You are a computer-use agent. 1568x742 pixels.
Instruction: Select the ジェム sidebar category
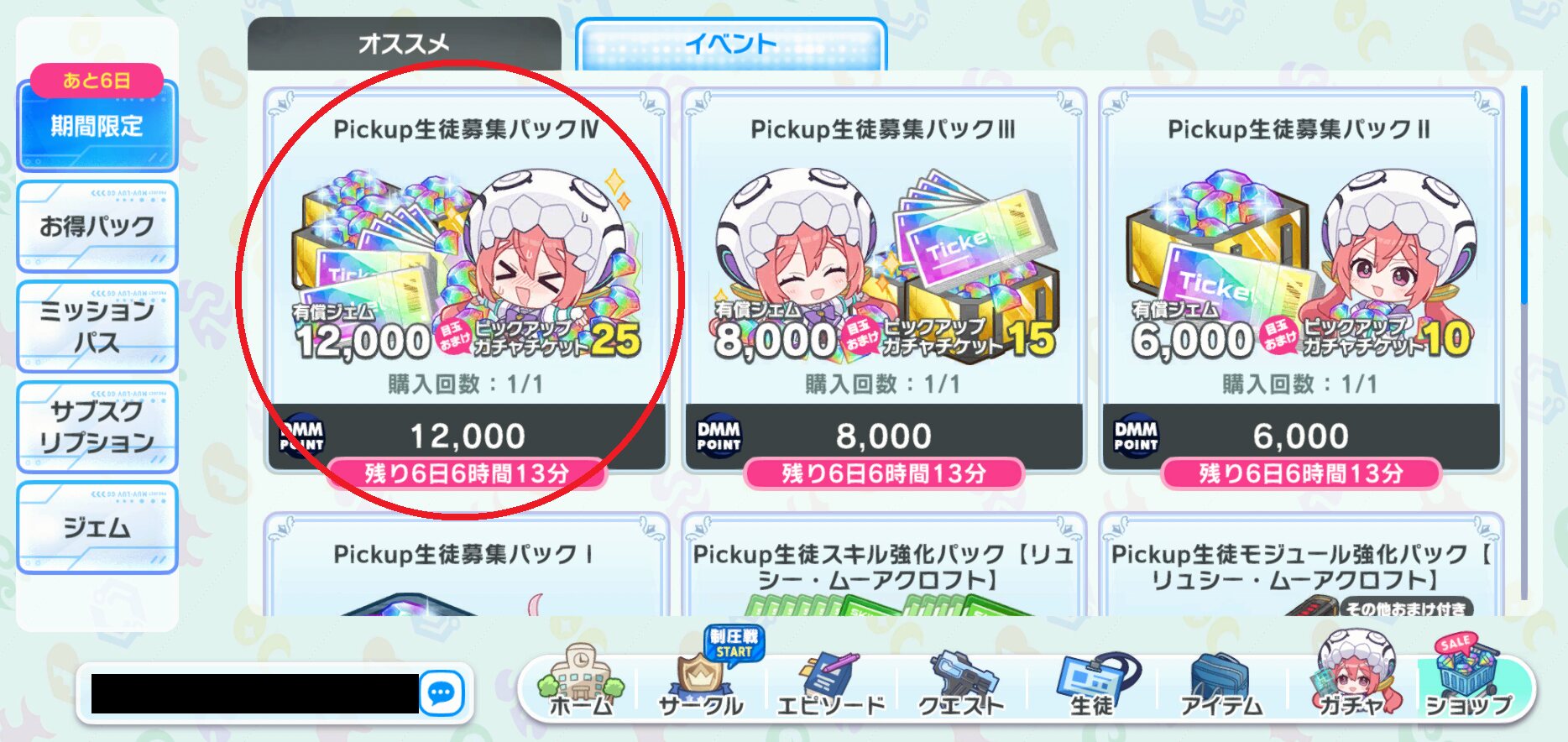click(x=97, y=527)
